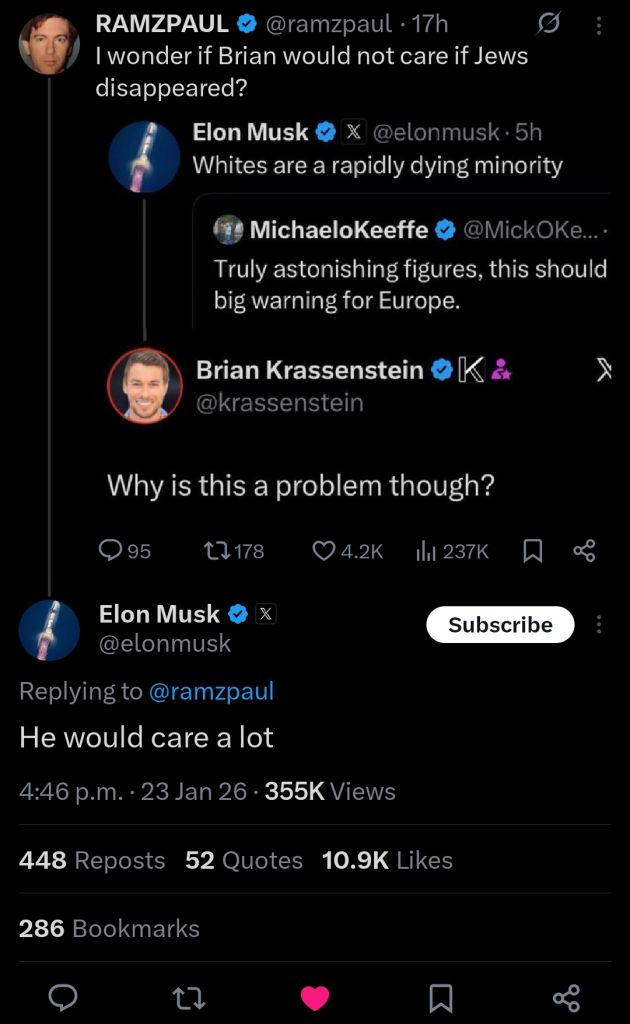Tap the reply icon in the bottom action bar
This screenshot has width=630, height=1024.
click(65, 996)
